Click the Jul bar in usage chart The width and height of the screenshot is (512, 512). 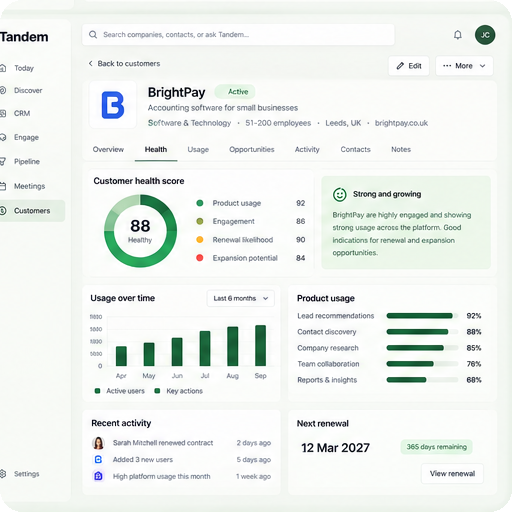(205, 348)
